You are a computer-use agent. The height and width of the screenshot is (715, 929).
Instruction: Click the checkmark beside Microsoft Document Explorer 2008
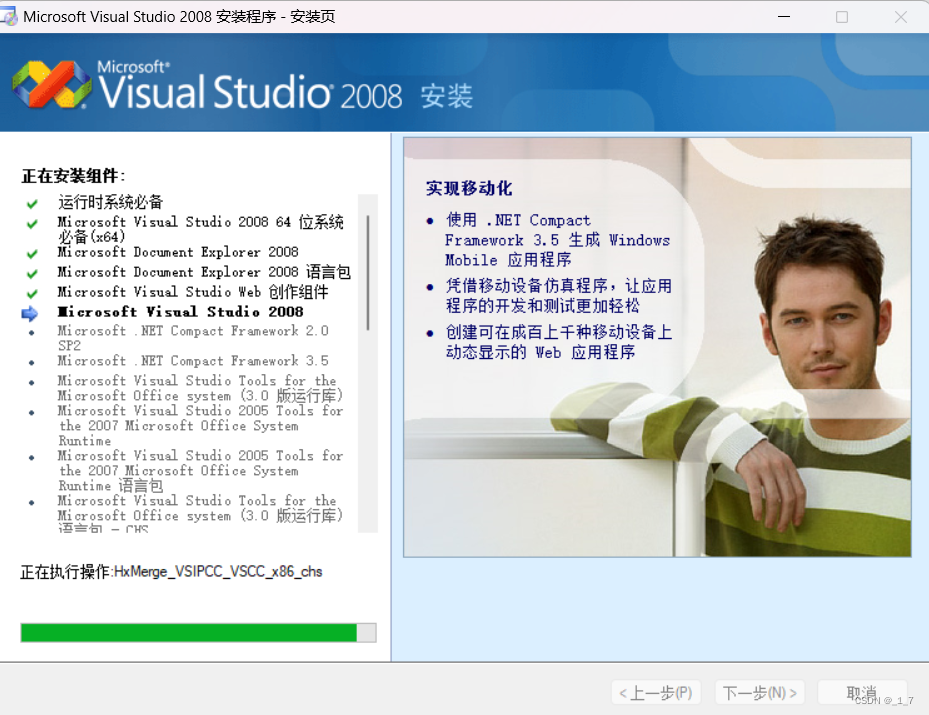click(33, 254)
